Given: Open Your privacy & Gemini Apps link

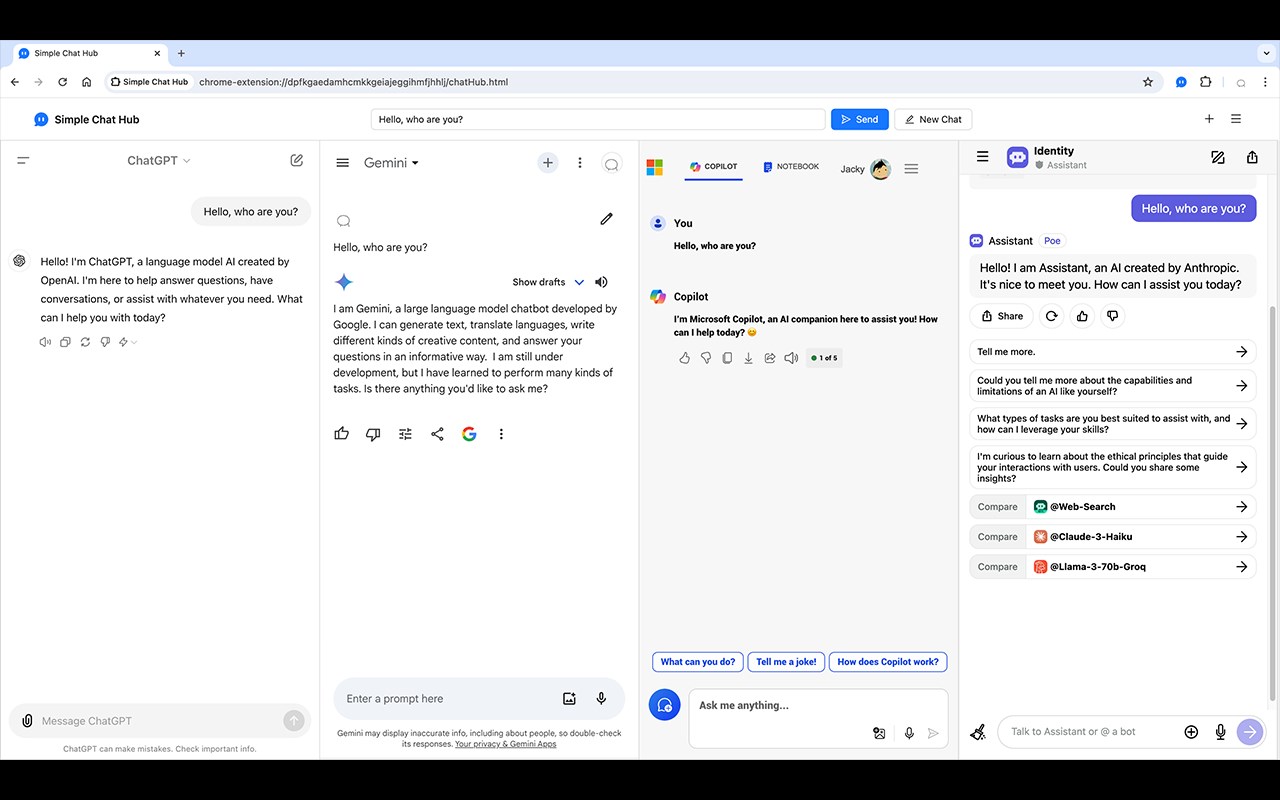Looking at the screenshot, I should (x=505, y=744).
